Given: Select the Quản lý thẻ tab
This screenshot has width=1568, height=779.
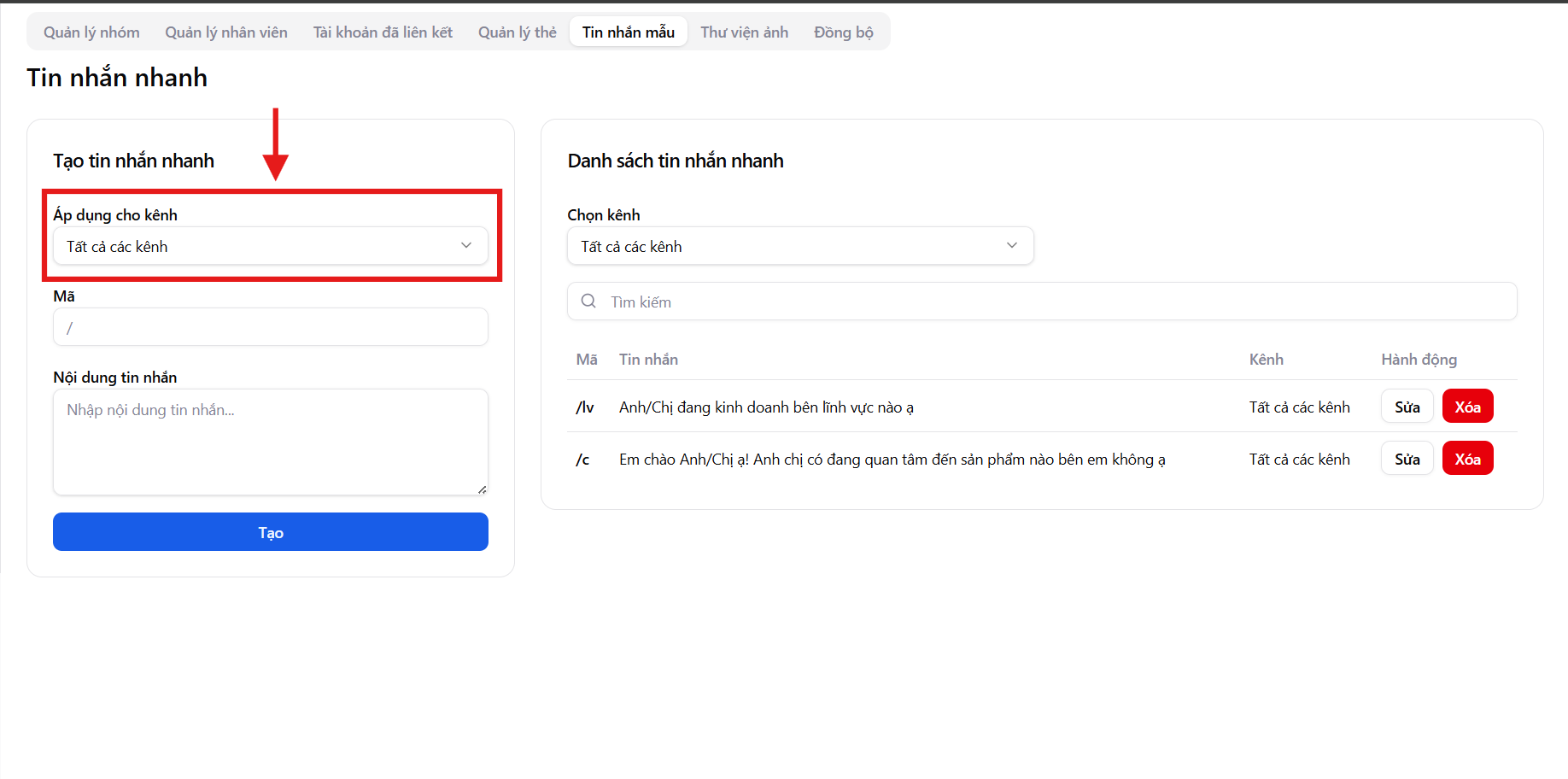Looking at the screenshot, I should coord(517,32).
